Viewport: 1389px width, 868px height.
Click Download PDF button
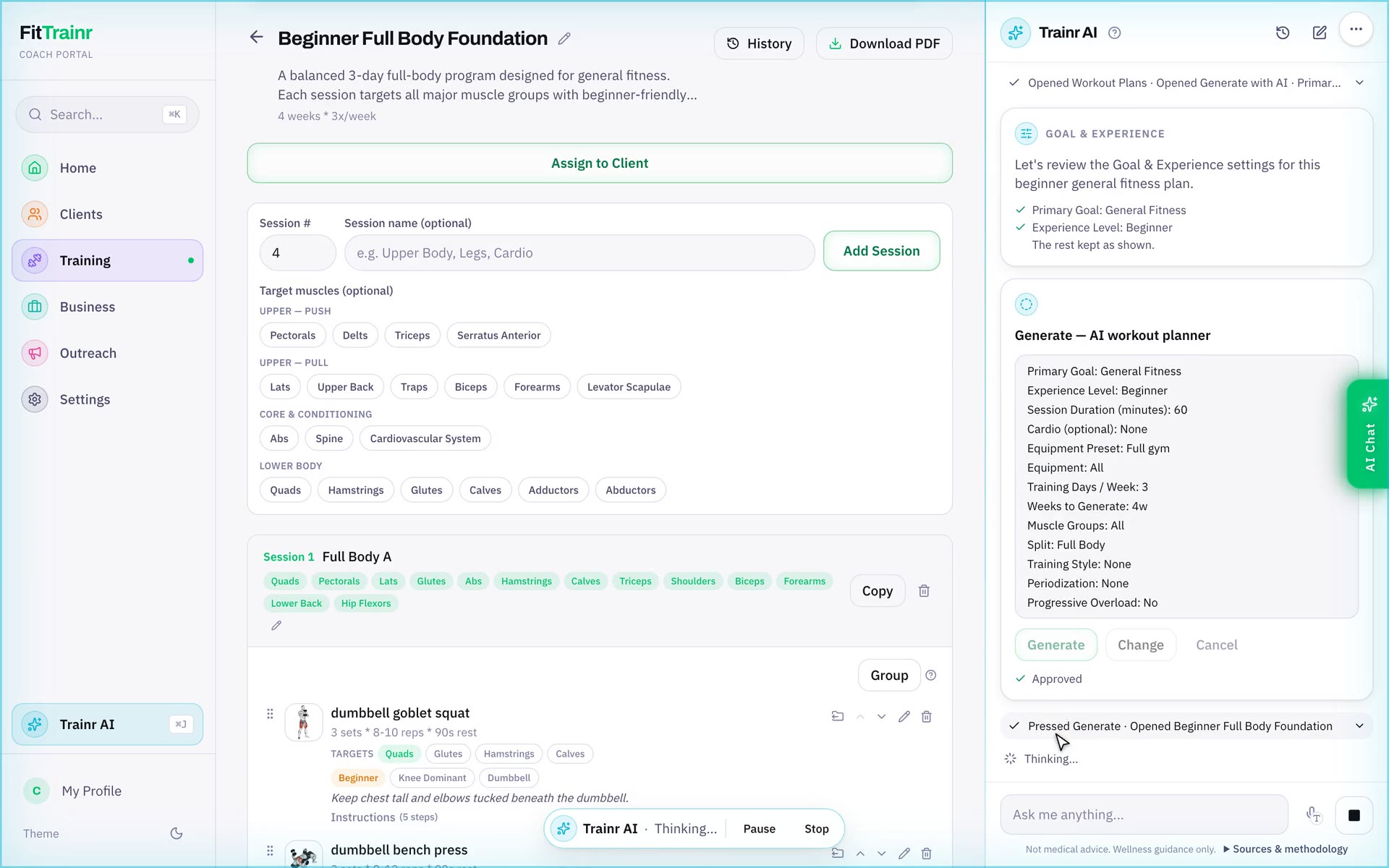point(884,43)
